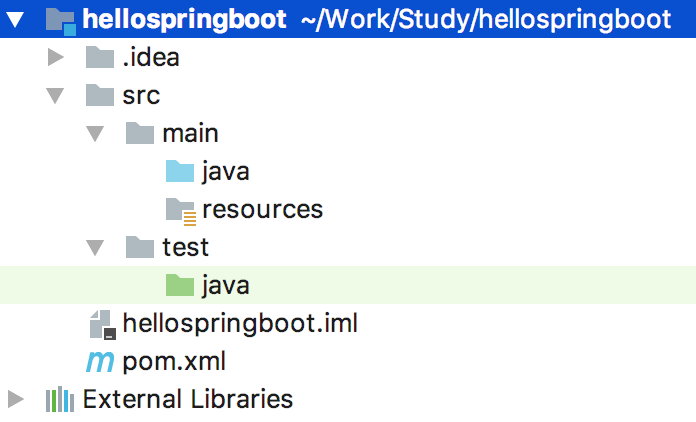Collapse the main folder arrow
The width and height of the screenshot is (696, 422).
95,134
